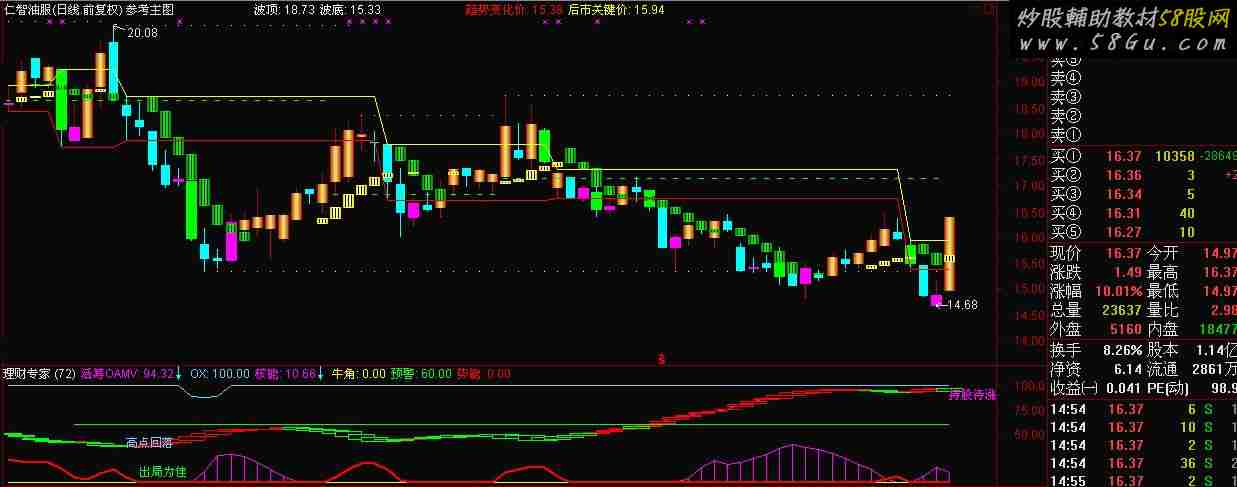The image size is (1237, 487).
Task: Click the 出局为佳 signal label
Action: [162, 471]
